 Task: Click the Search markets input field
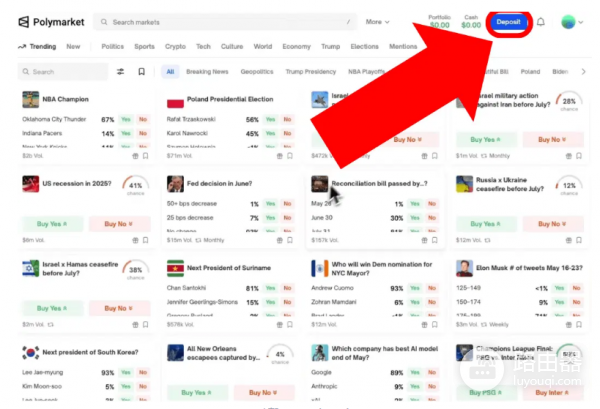(x=230, y=21)
